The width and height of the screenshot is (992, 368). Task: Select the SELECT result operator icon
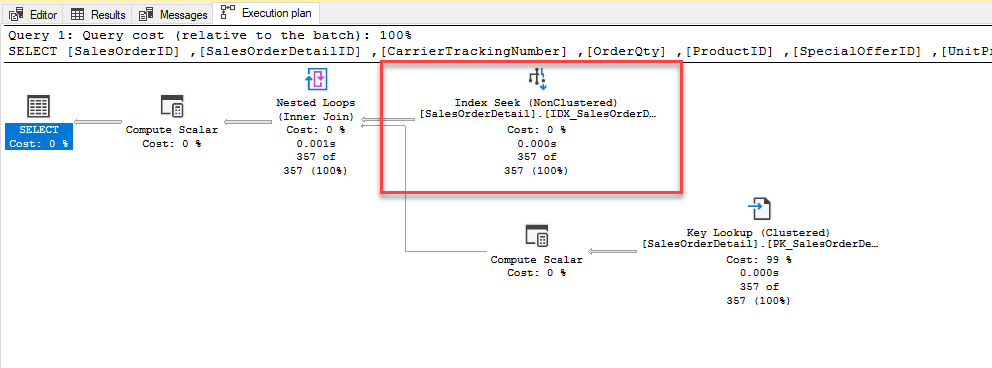[39, 107]
